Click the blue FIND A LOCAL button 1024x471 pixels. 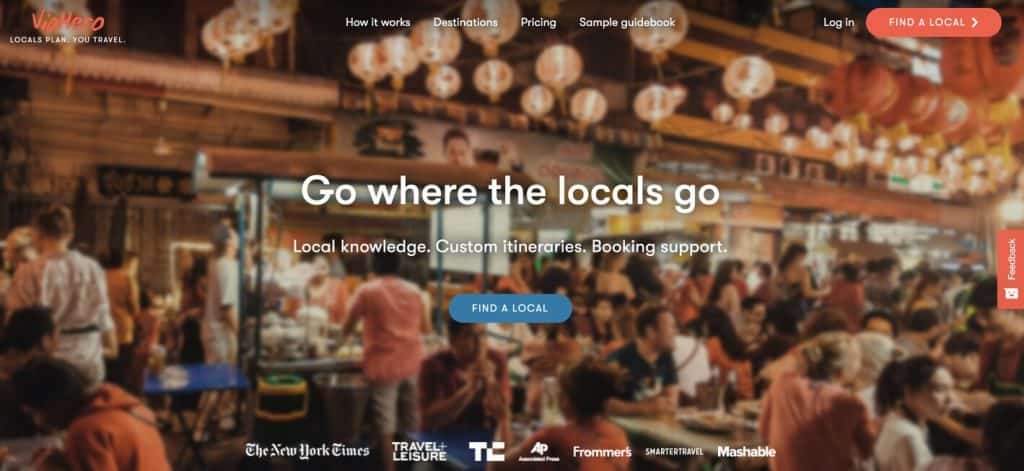point(511,308)
